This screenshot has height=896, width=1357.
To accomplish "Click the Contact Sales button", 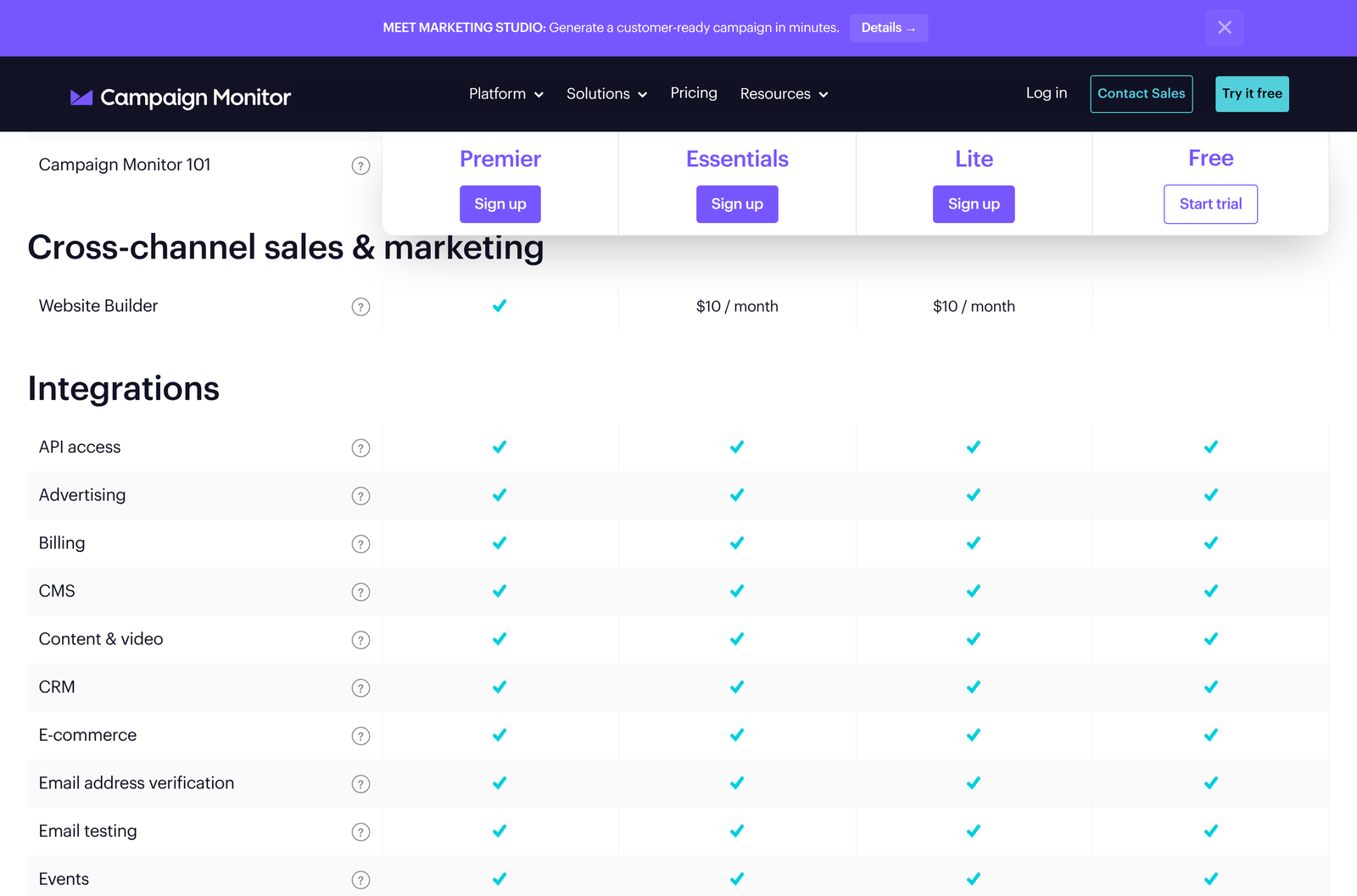I will [x=1141, y=94].
